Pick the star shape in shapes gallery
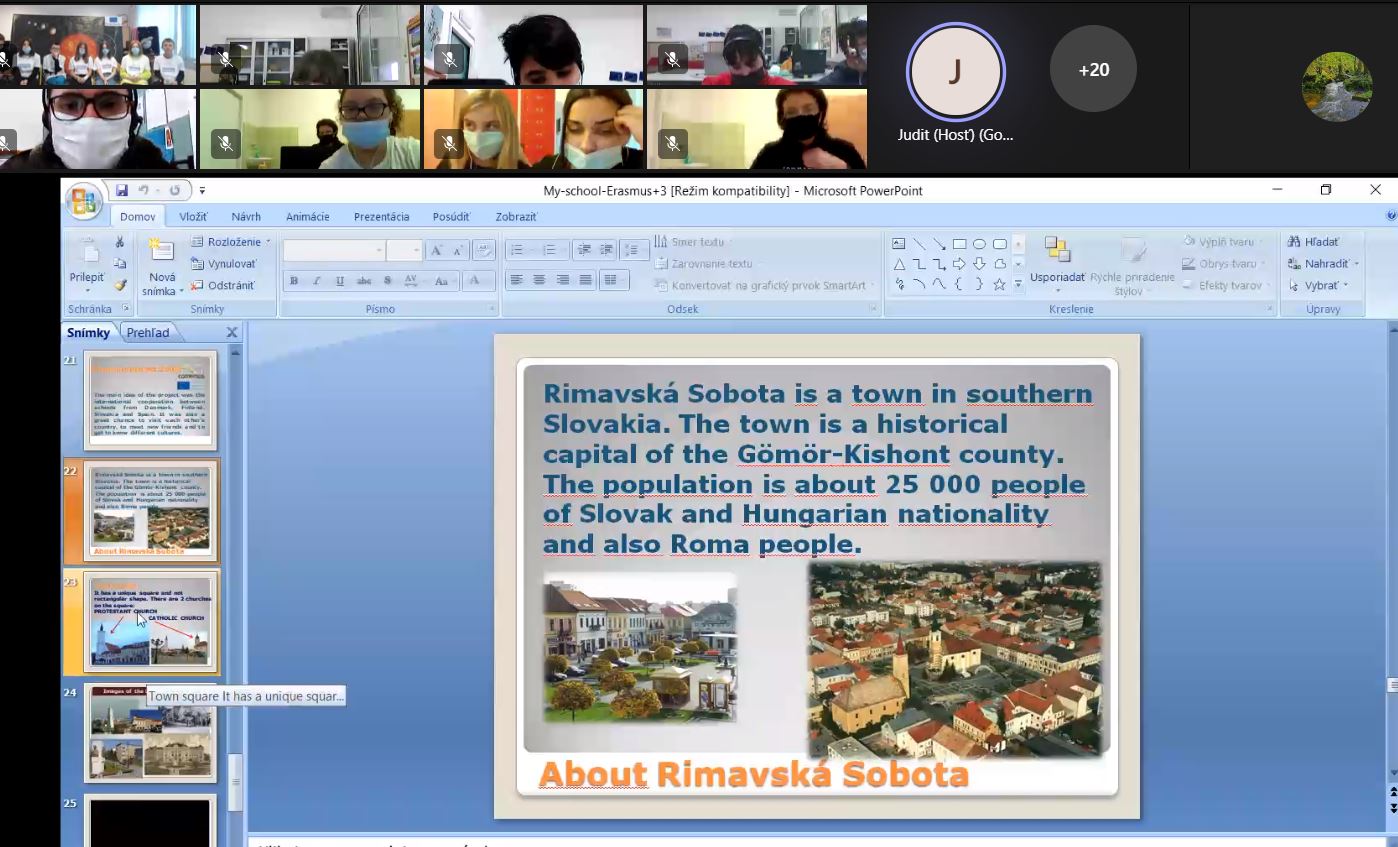 coord(999,285)
